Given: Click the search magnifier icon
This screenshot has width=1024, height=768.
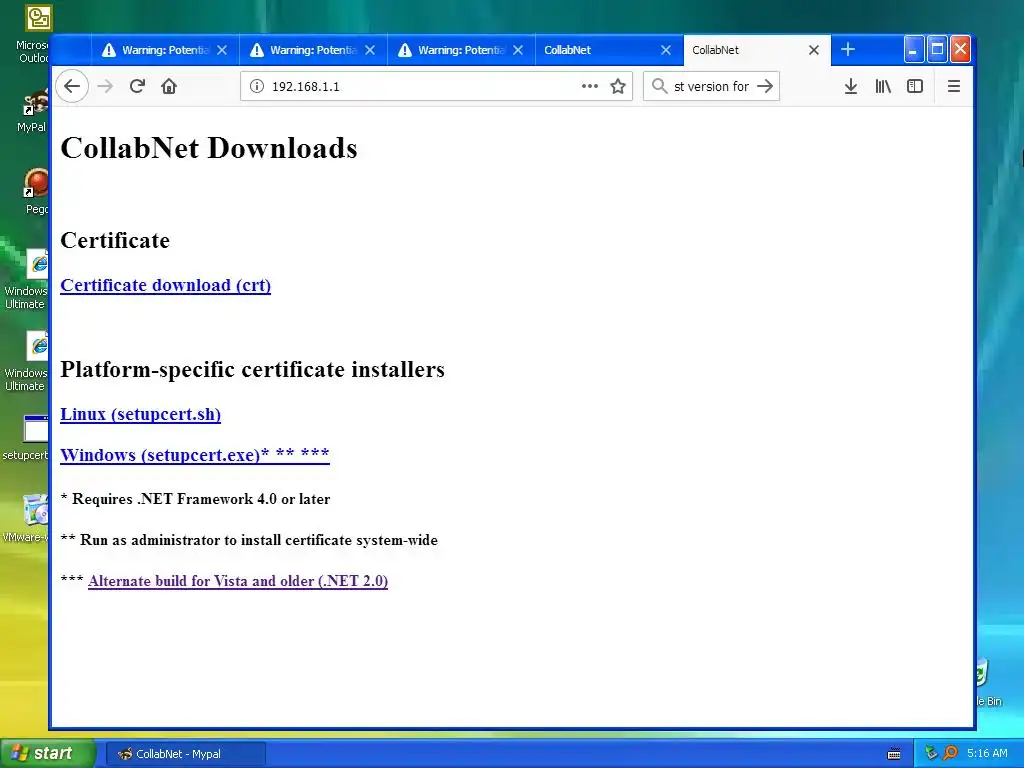Looking at the screenshot, I should (660, 86).
